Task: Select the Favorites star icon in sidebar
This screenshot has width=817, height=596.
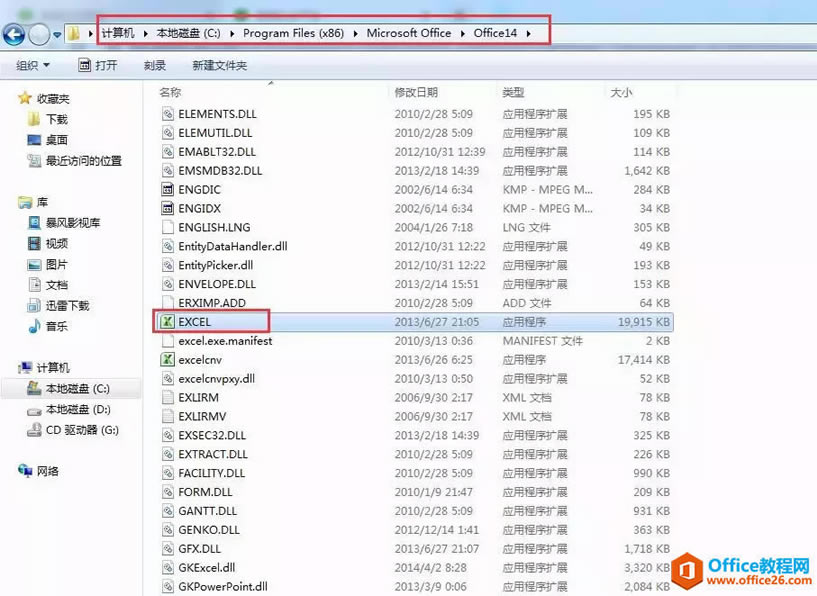Action: click(x=25, y=98)
